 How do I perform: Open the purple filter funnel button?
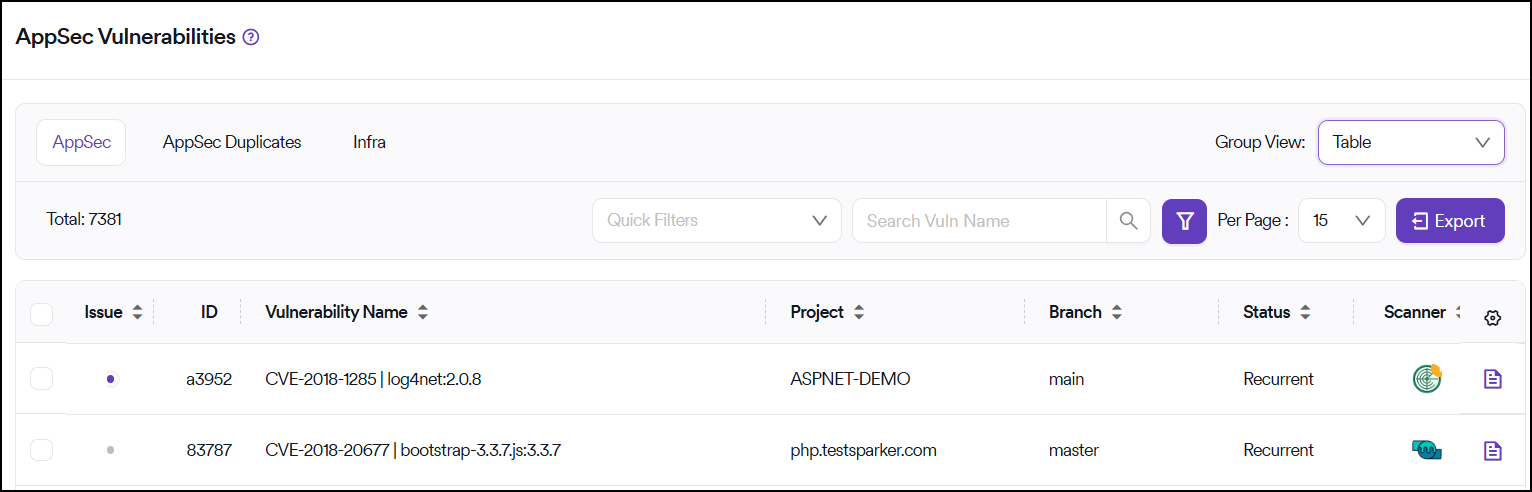(1184, 220)
